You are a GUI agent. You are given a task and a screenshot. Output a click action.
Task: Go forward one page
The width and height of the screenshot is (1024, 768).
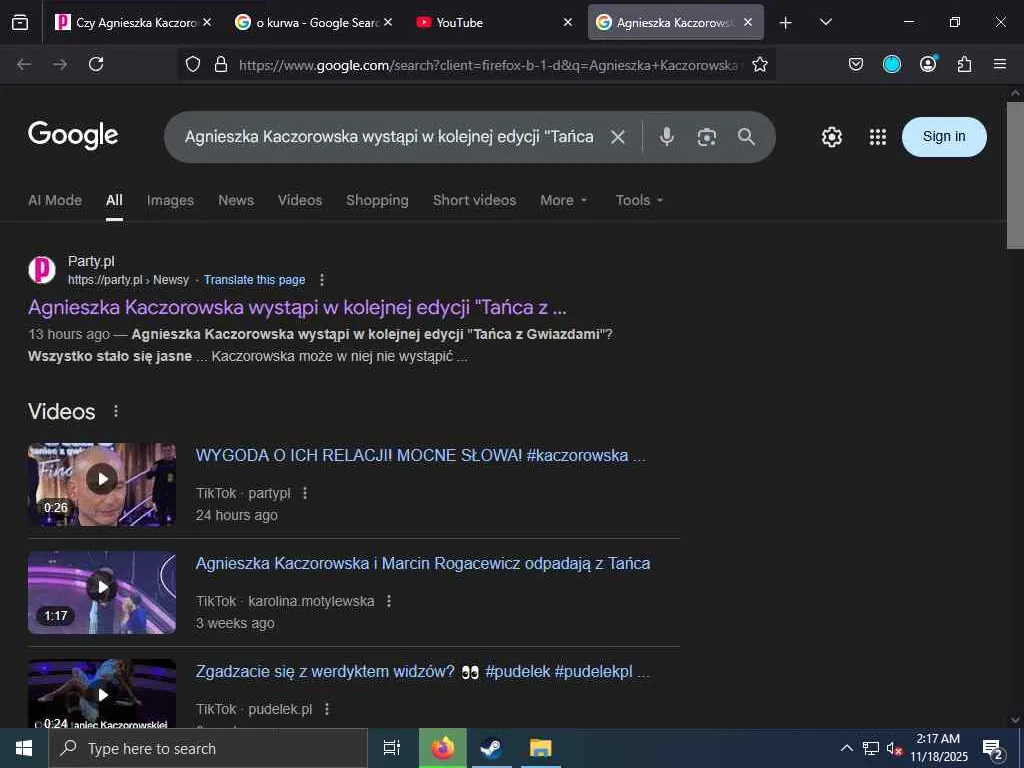(x=60, y=64)
